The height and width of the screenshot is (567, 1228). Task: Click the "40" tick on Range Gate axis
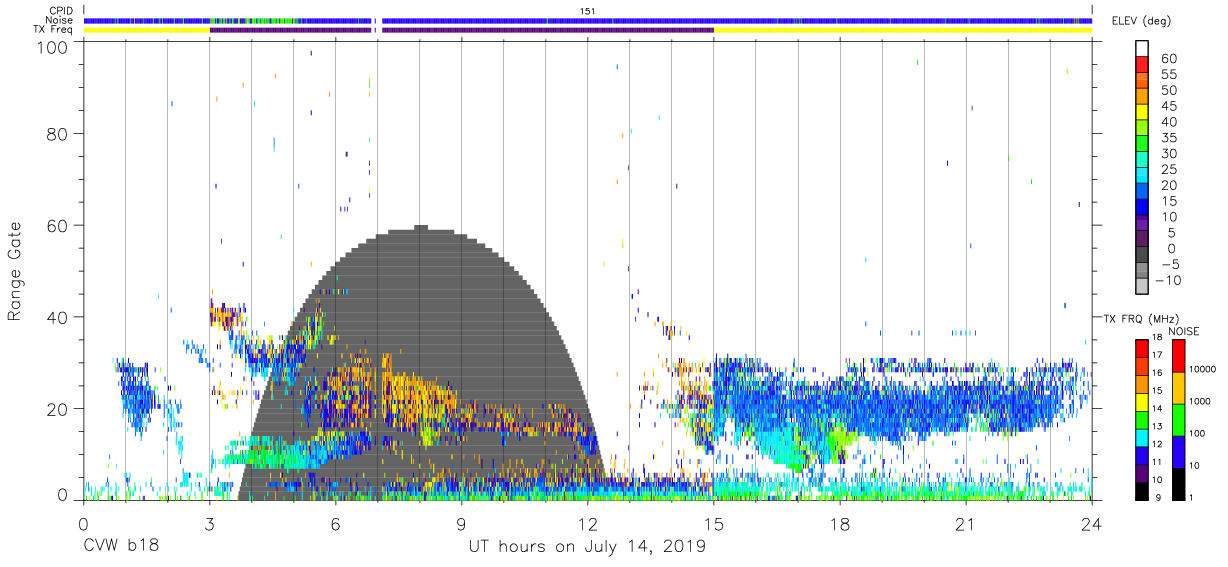click(58, 317)
